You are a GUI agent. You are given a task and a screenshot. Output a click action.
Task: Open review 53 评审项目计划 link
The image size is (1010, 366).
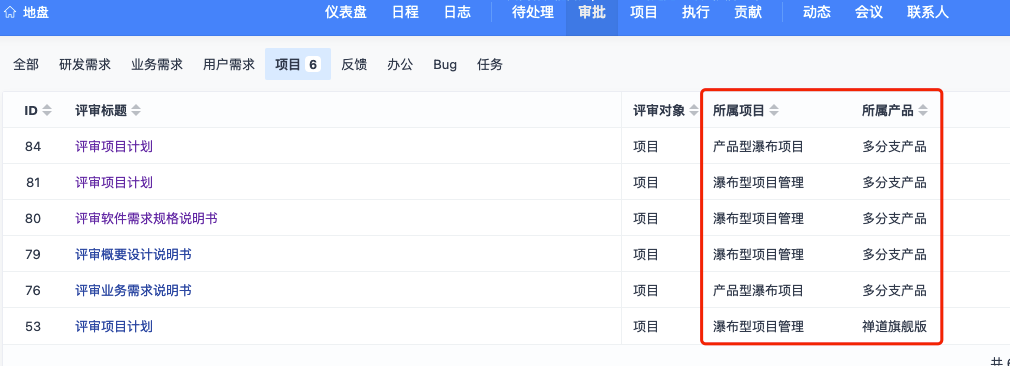pos(114,327)
